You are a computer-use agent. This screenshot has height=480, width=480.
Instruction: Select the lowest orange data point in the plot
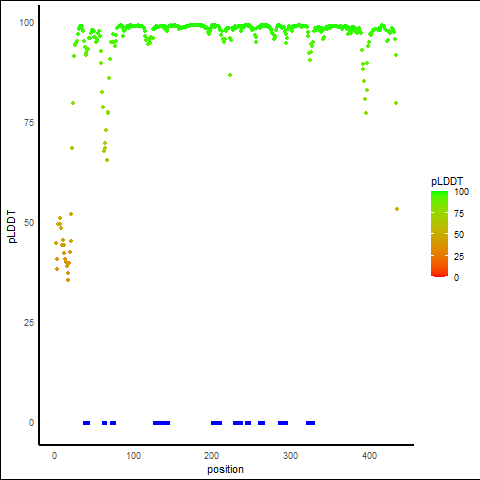(68, 280)
